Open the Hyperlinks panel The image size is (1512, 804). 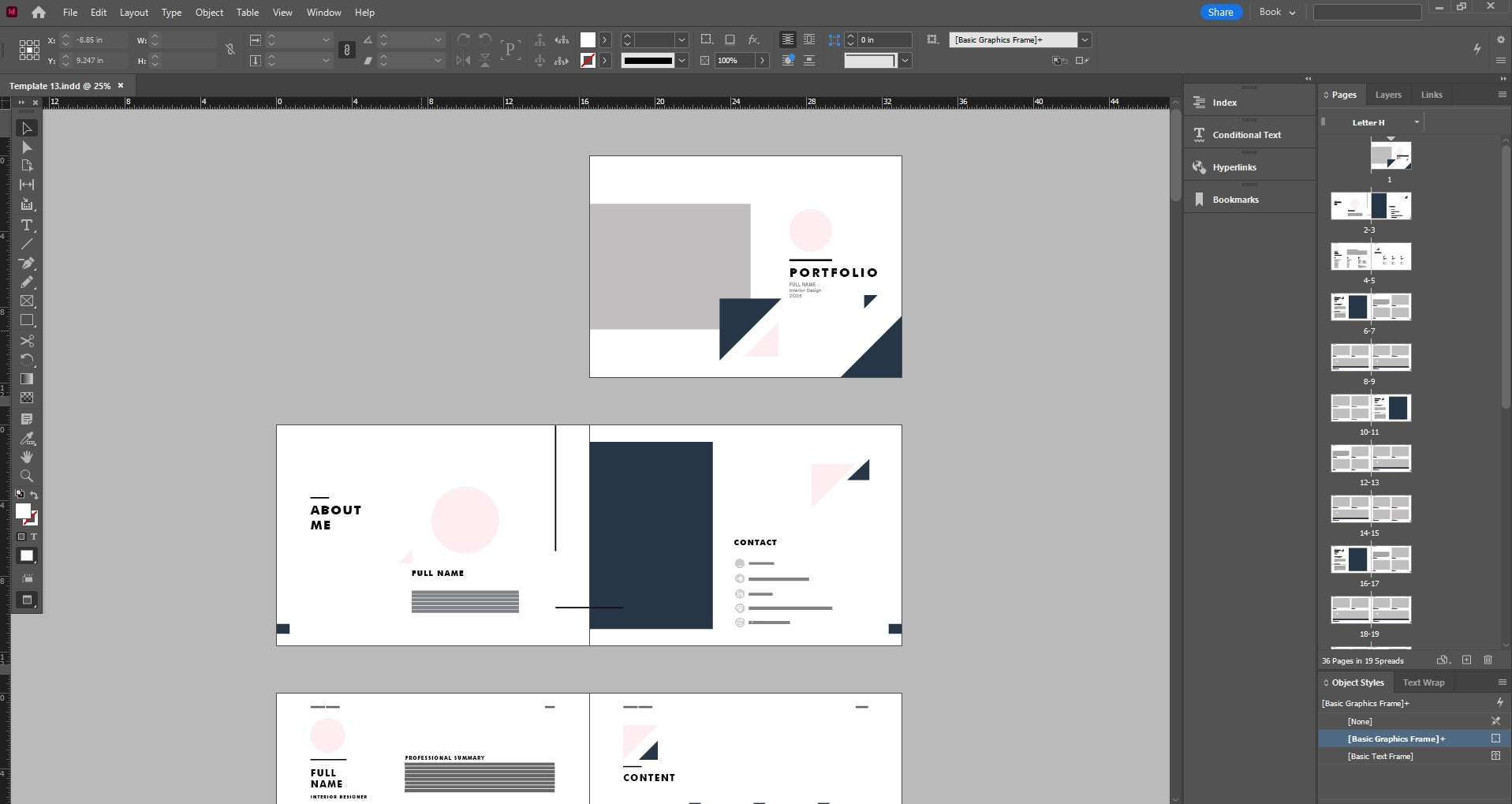click(x=1234, y=167)
